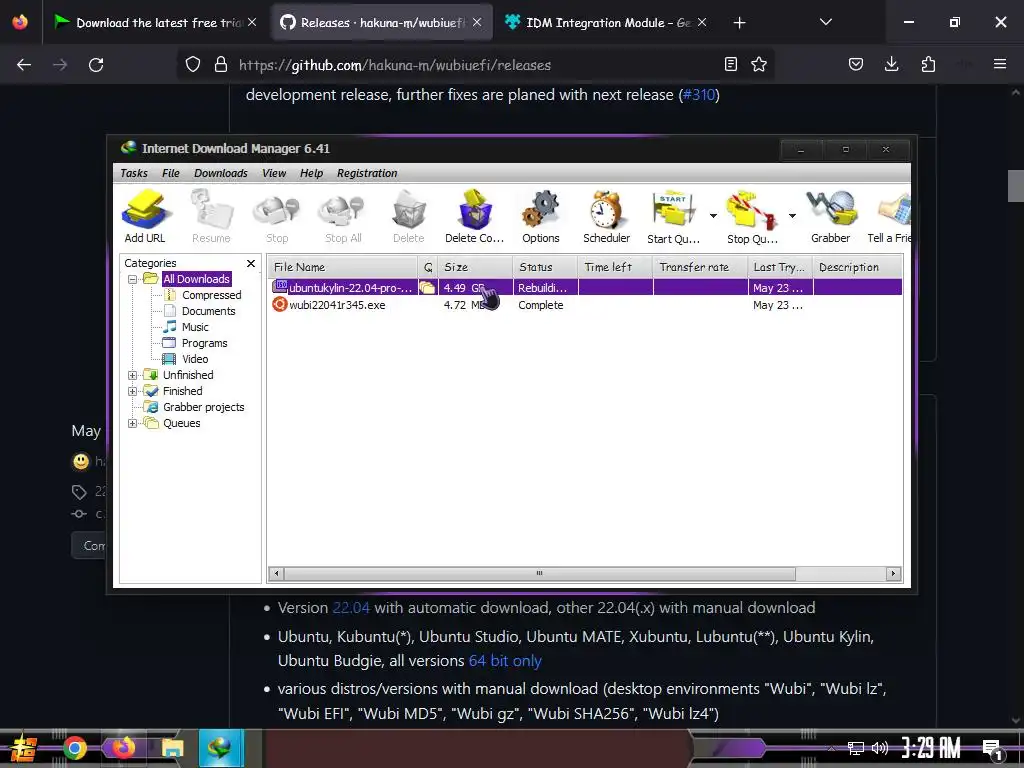
Task: Open a new Firefox tab
Action: tap(739, 23)
